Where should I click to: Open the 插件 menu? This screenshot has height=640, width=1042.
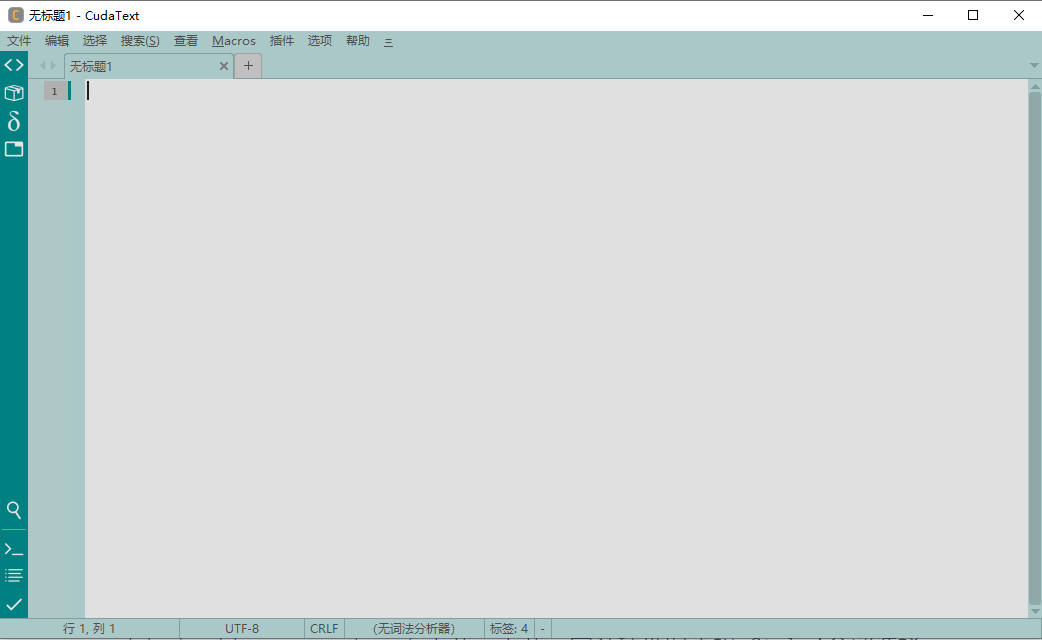(282, 41)
